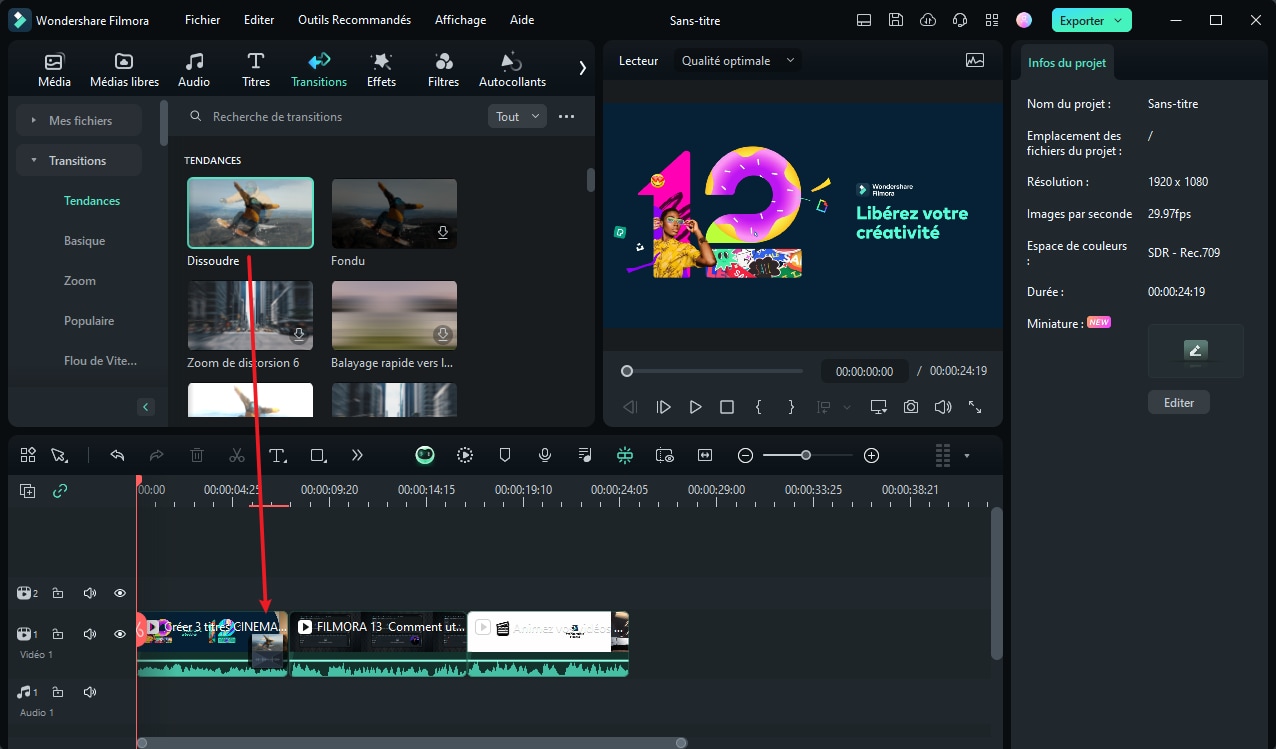The image size is (1276, 749).
Task: Open the Autocollants tab
Action: tap(512, 70)
